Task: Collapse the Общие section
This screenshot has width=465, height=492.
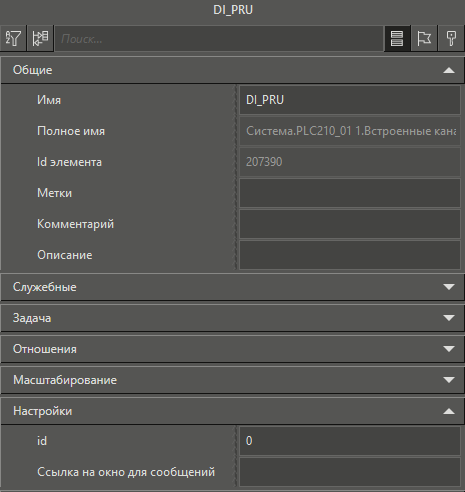Action: pos(232,70)
